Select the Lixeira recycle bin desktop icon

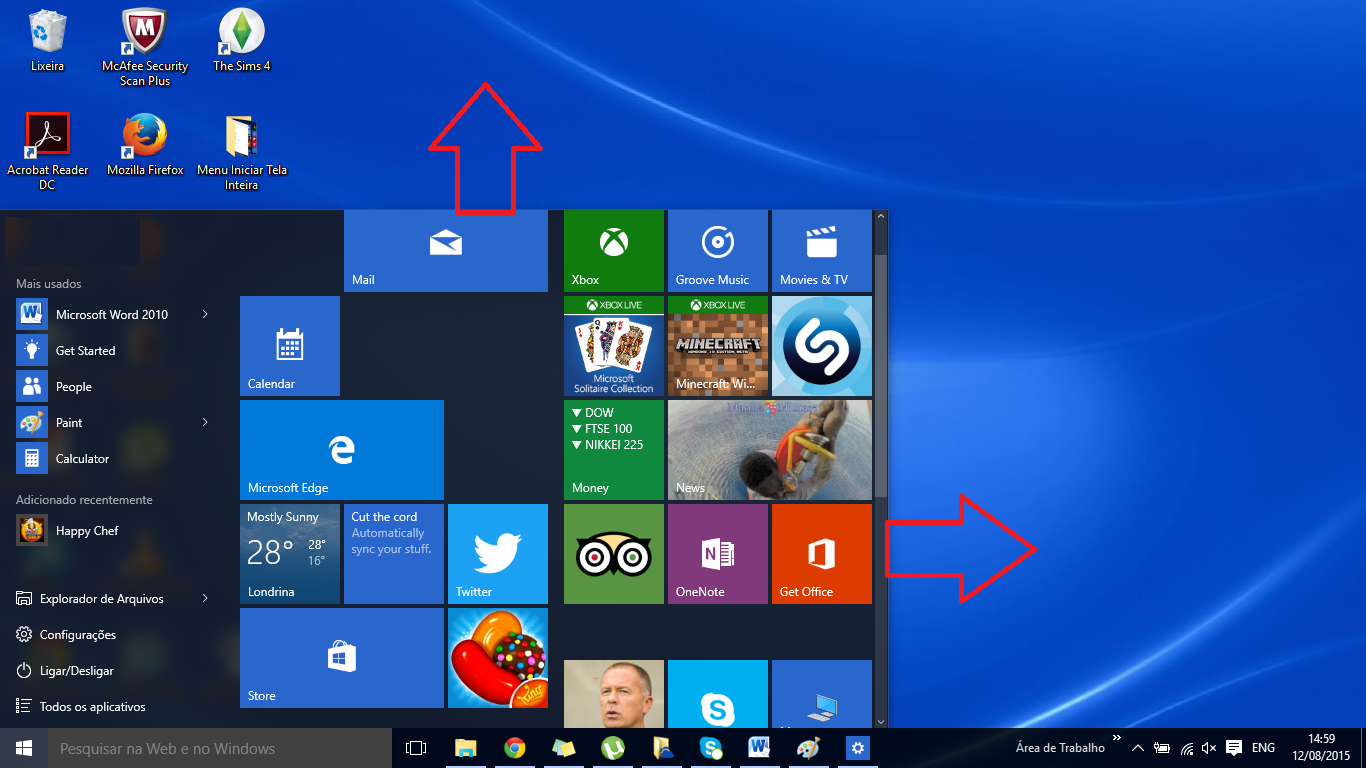click(47, 41)
